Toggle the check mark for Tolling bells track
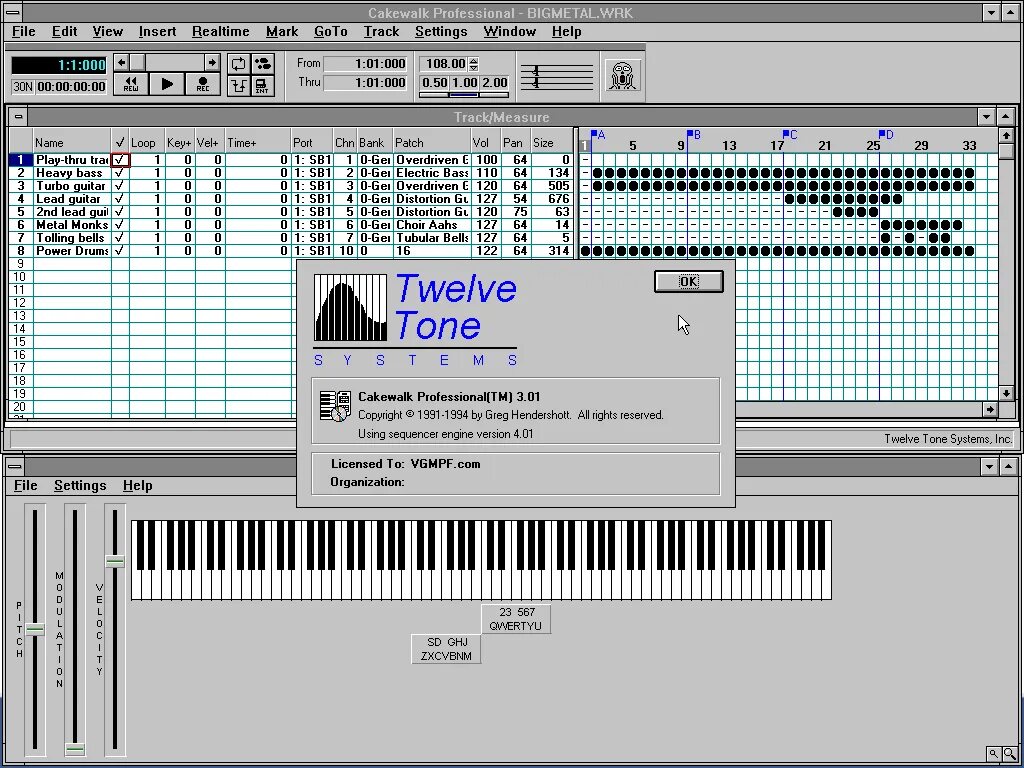Viewport: 1024px width, 768px height. 120,238
